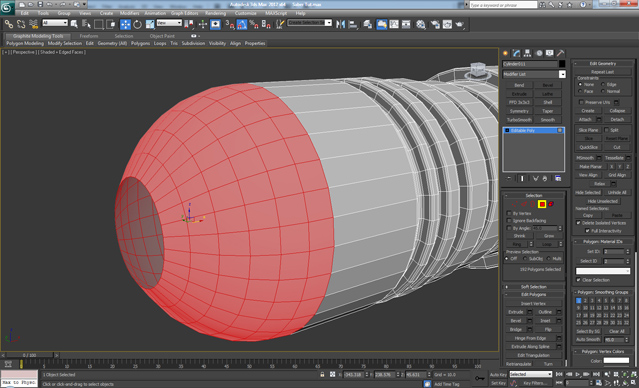Expand the Editable Poly stack entry
This screenshot has width=639, height=388.
click(x=507, y=130)
